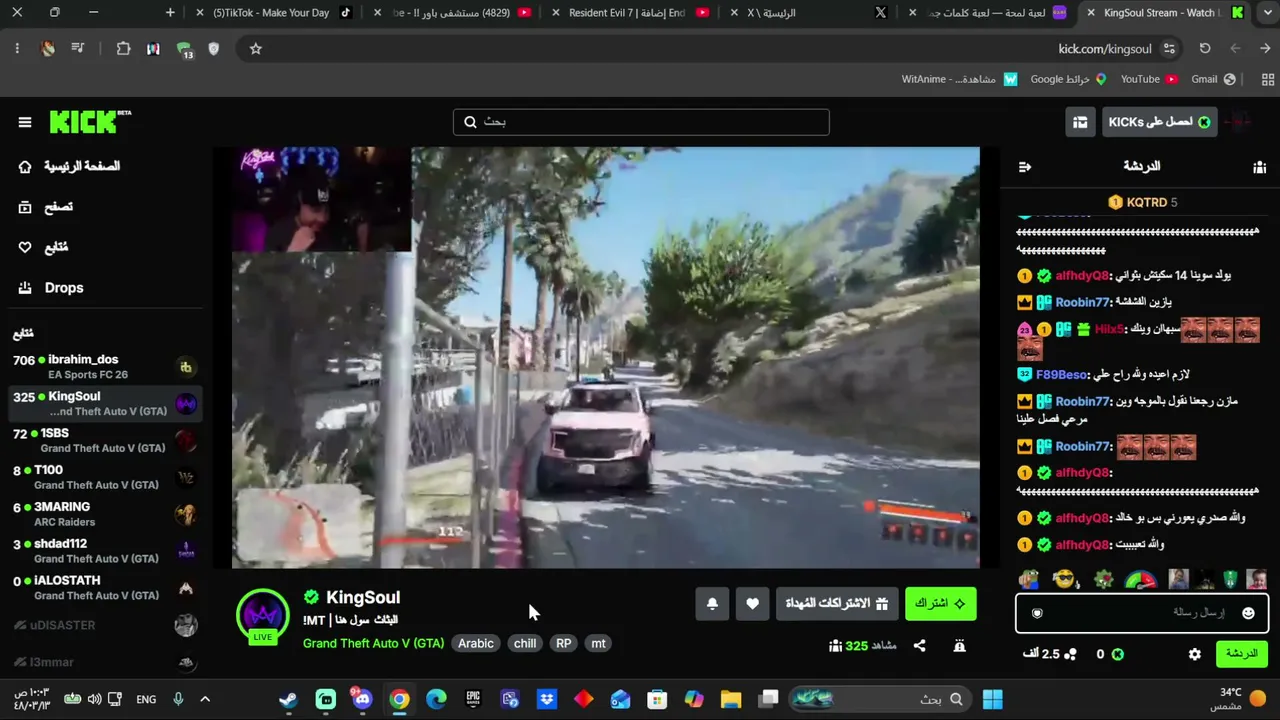Click the live gameplay video player

[x=606, y=358]
